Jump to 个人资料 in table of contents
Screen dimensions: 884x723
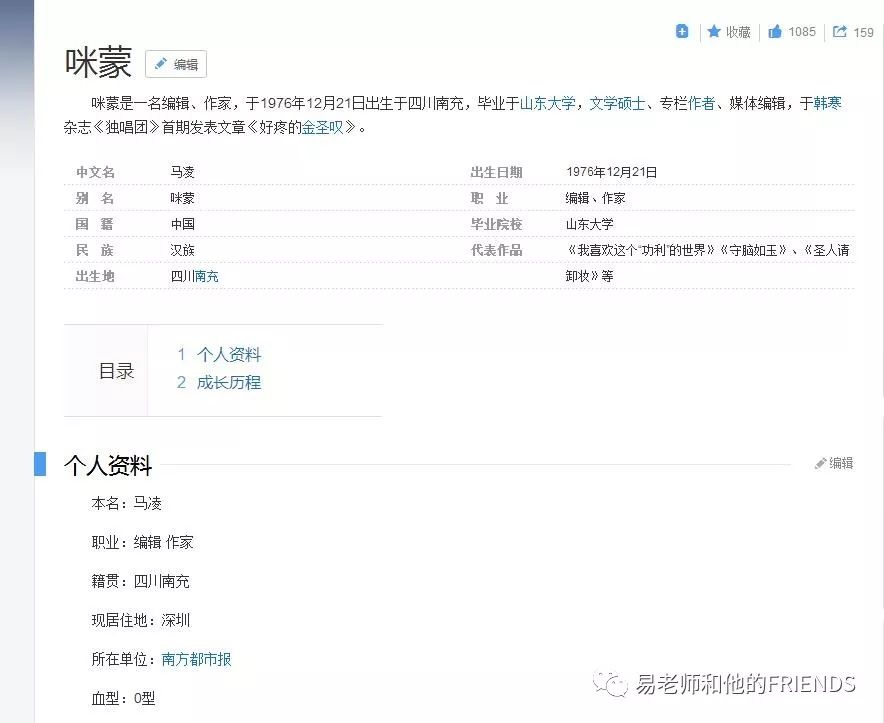pyautogui.click(x=228, y=355)
